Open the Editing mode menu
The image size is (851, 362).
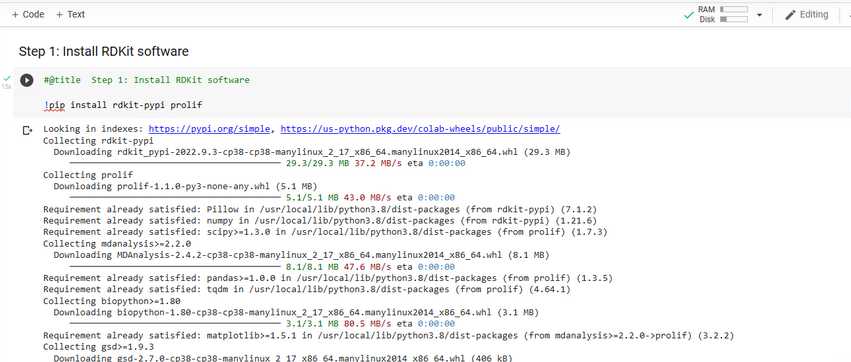(x=806, y=15)
